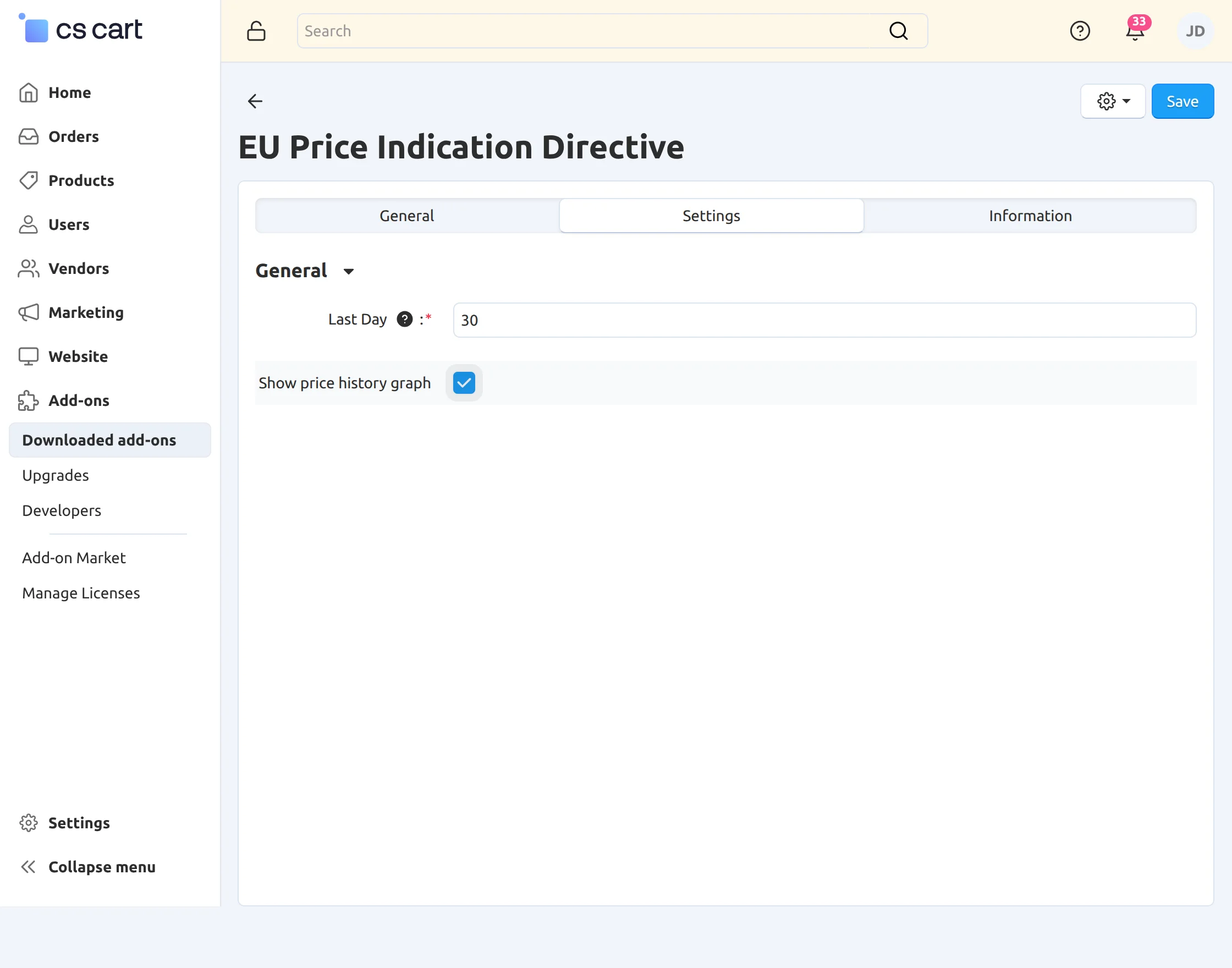
Task: Click the blue Save button
Action: coord(1182,101)
